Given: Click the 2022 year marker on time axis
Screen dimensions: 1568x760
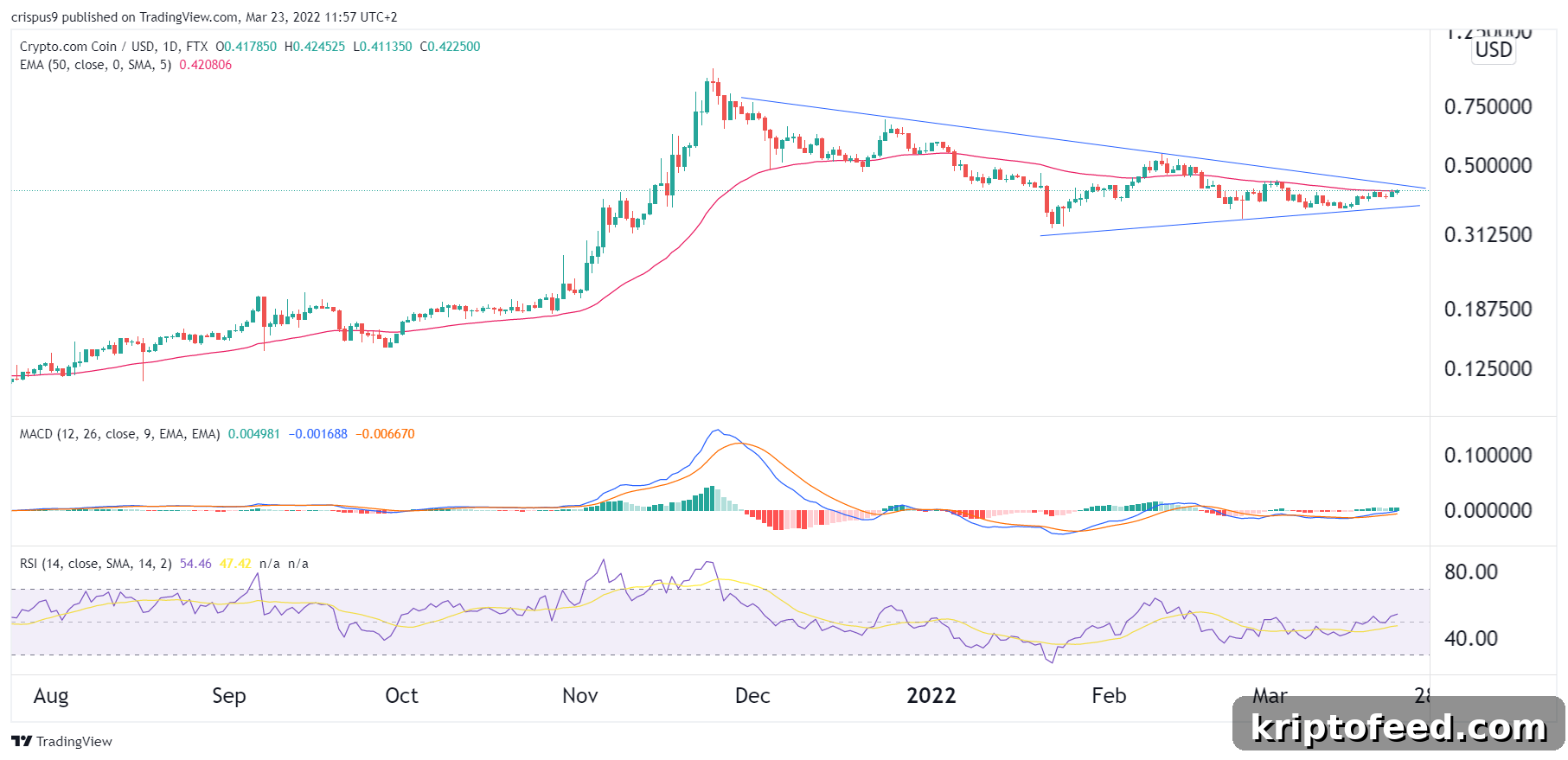Looking at the screenshot, I should click(x=931, y=696).
